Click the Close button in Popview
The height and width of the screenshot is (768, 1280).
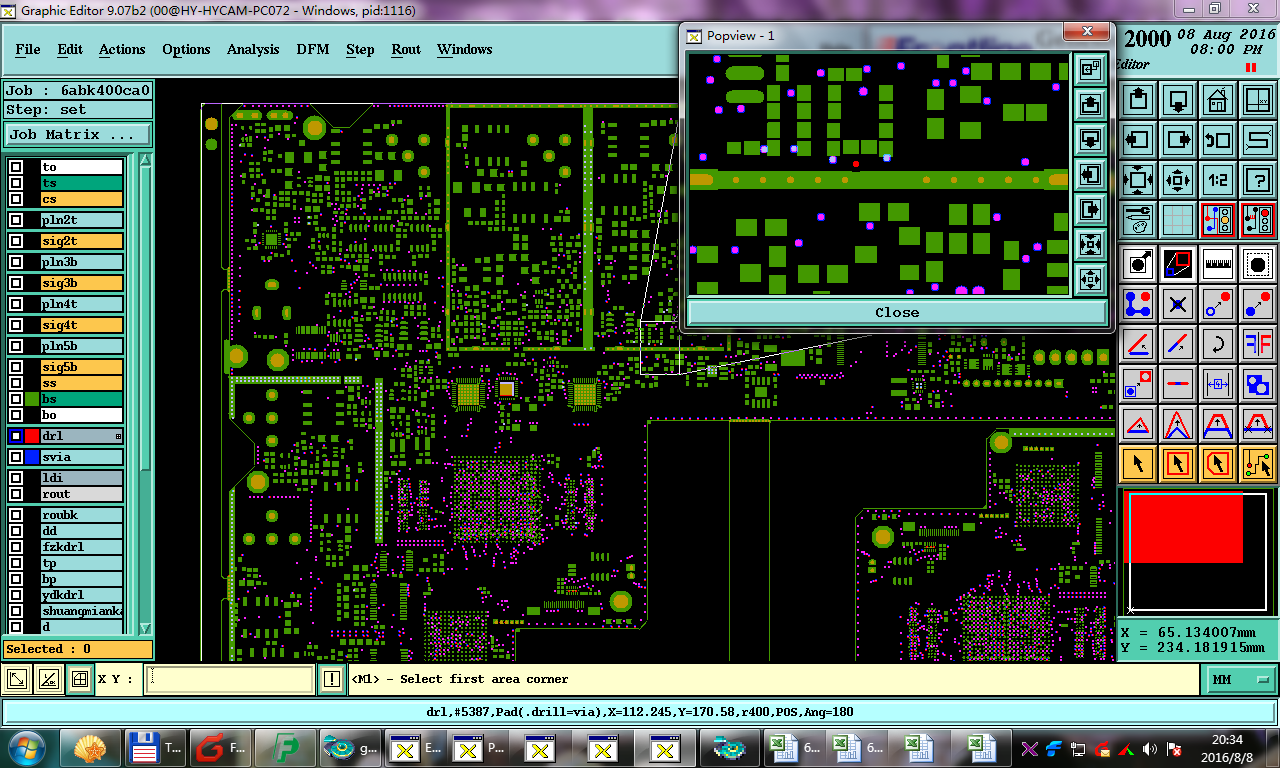tap(896, 312)
